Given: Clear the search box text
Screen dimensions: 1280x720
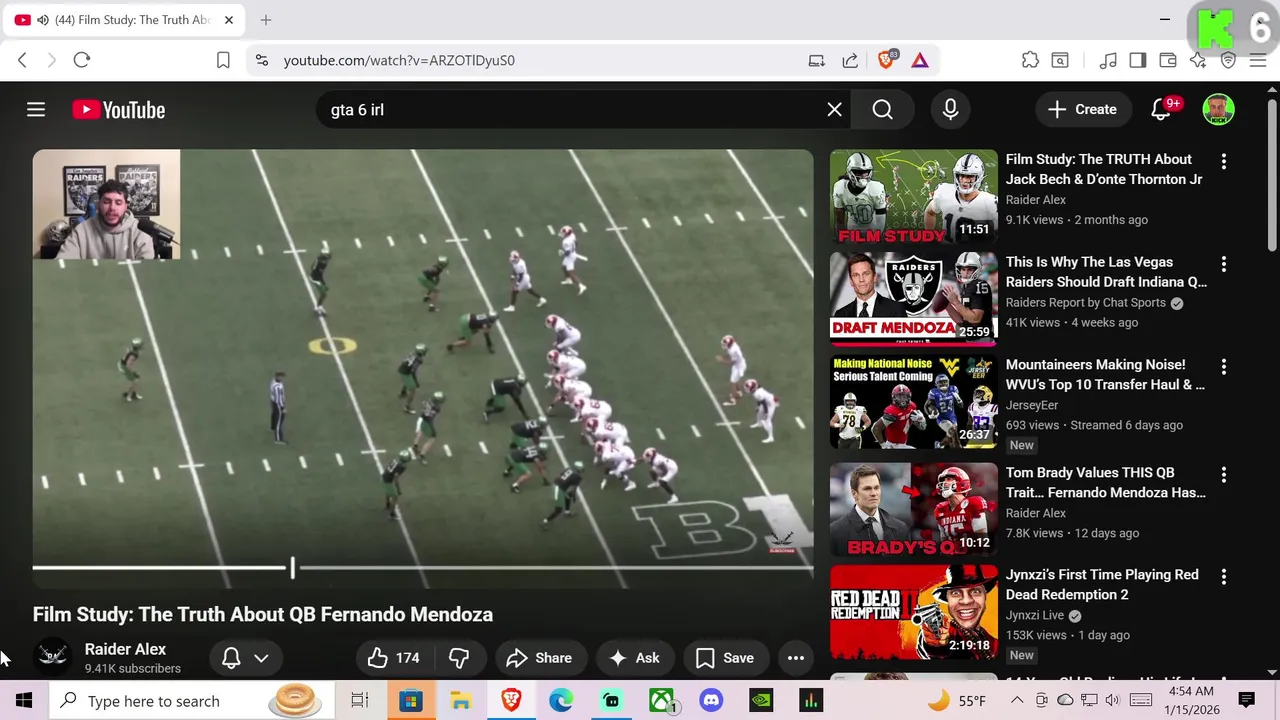Looking at the screenshot, I should click(834, 110).
